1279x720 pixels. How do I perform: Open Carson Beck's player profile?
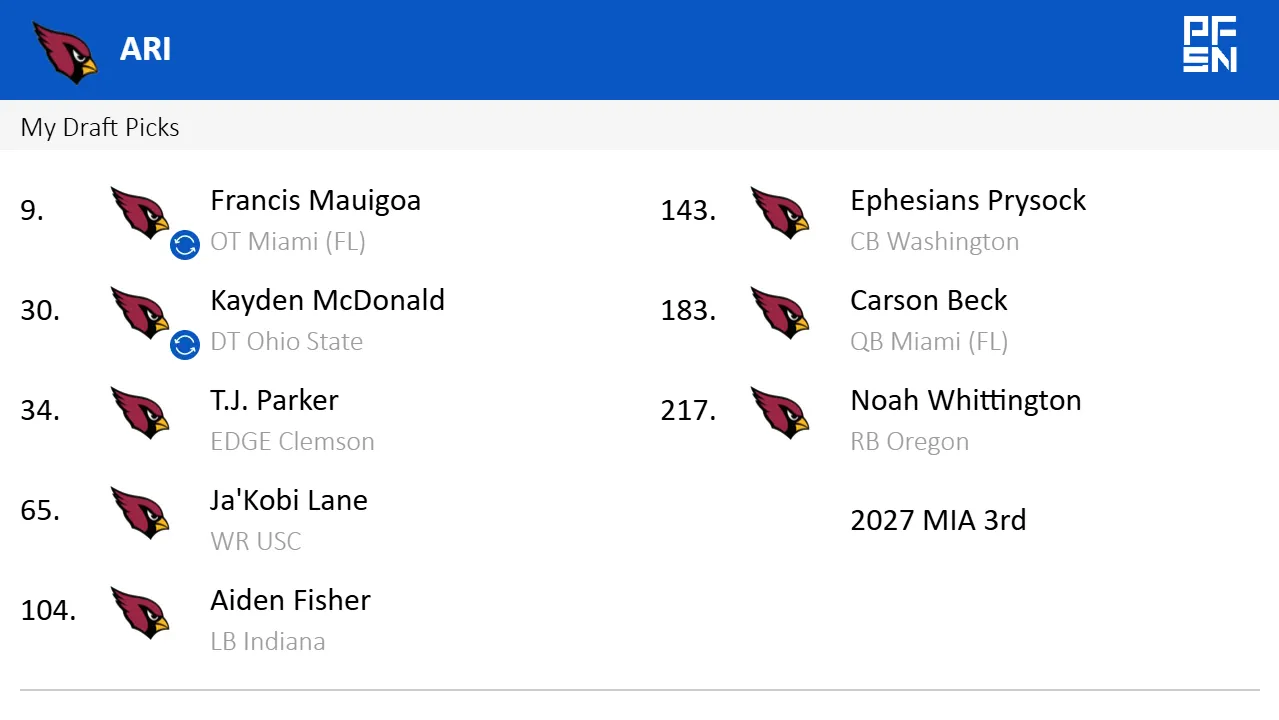[928, 300]
